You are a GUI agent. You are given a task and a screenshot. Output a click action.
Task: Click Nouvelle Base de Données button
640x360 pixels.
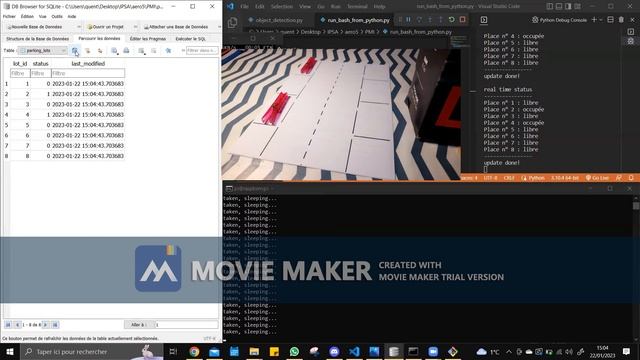coord(34,27)
